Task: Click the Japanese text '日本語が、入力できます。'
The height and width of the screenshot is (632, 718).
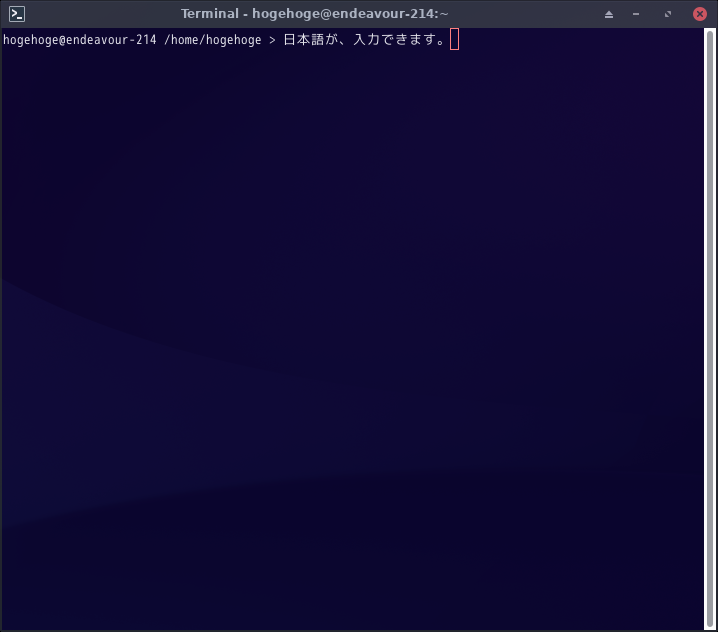Action: point(364,39)
